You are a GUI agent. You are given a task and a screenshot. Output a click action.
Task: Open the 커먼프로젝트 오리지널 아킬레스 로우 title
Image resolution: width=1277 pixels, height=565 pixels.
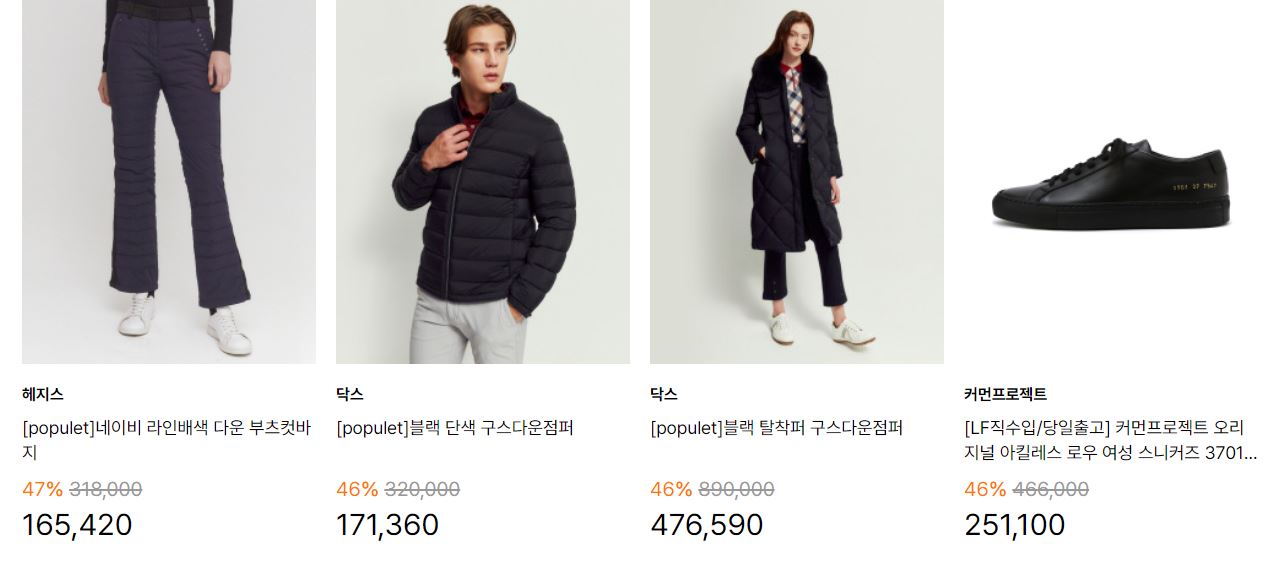pyautogui.click(x=1110, y=440)
